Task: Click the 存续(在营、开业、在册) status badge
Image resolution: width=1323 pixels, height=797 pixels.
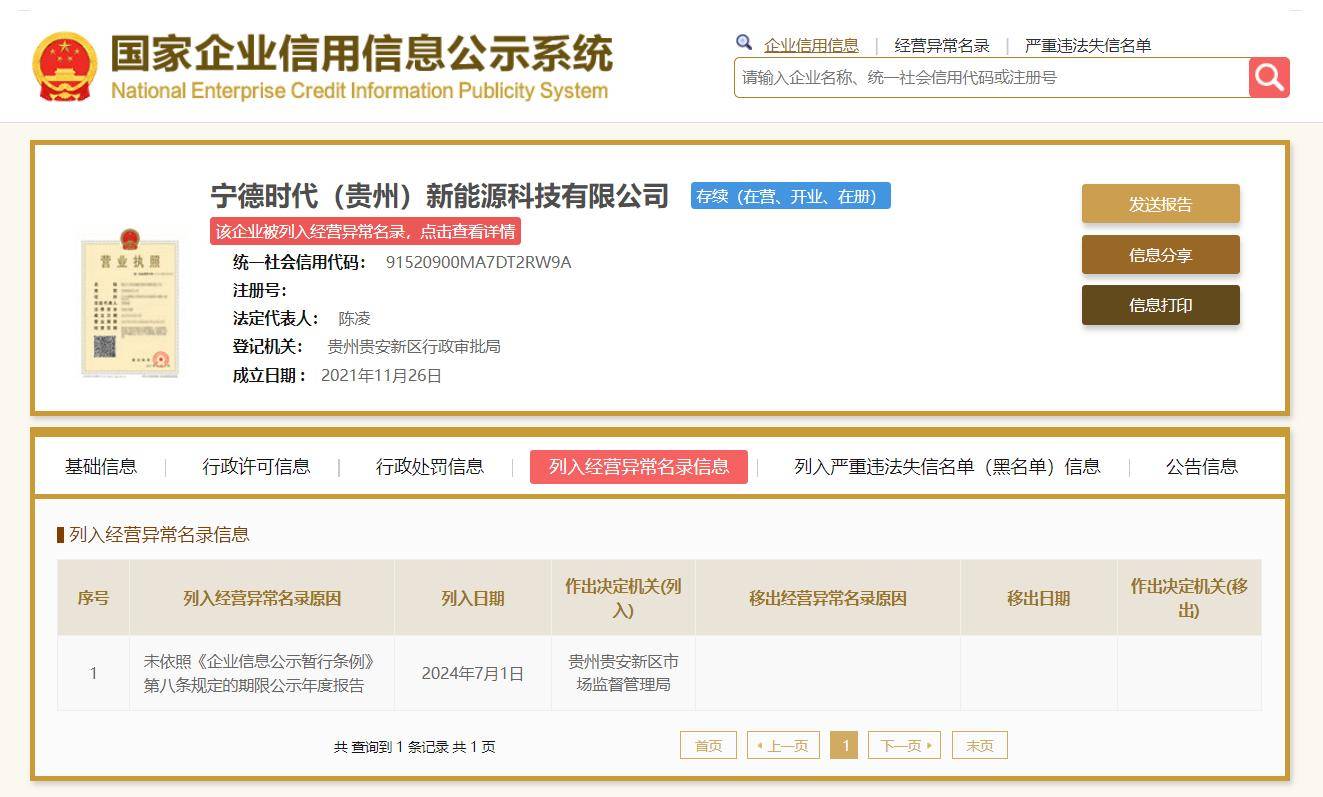Action: pyautogui.click(x=790, y=196)
